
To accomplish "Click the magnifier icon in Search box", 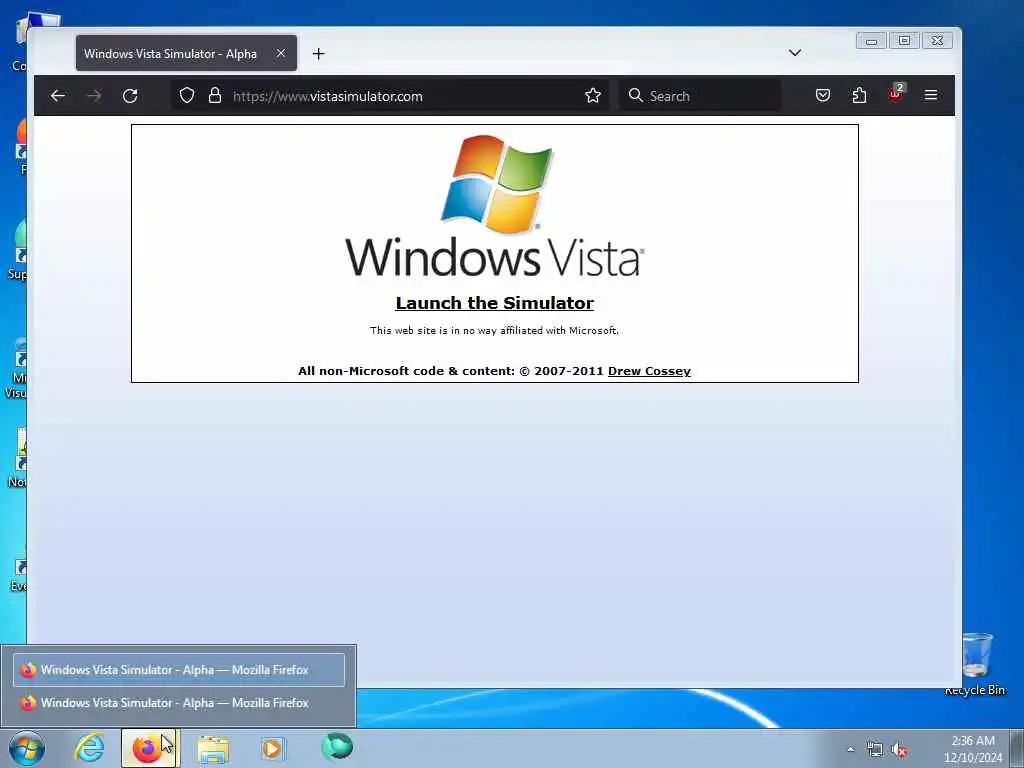I will coord(635,95).
